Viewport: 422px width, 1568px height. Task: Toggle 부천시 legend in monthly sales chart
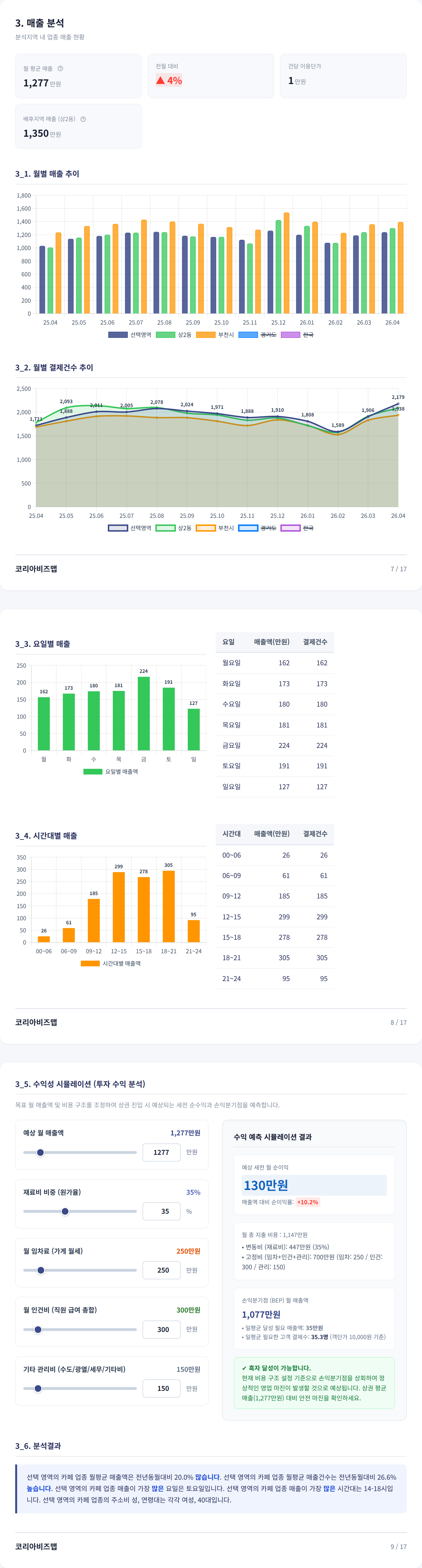tap(215, 335)
